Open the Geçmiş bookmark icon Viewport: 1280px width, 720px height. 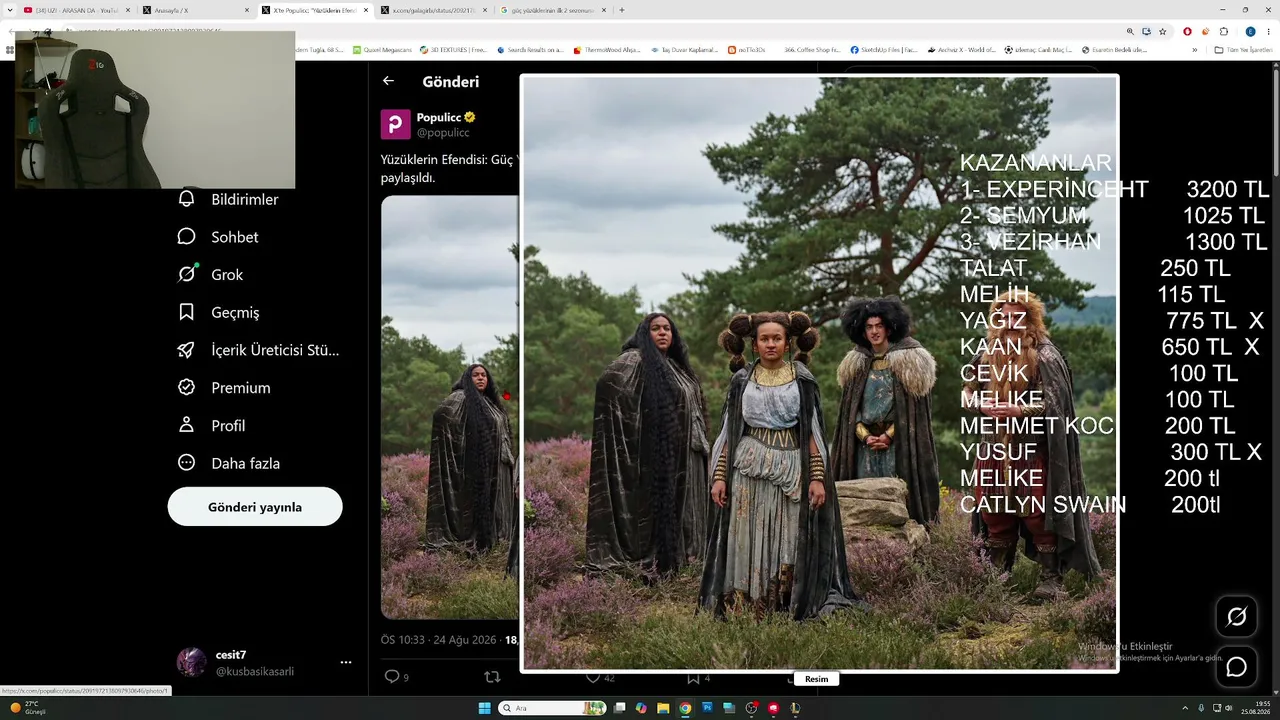click(186, 312)
